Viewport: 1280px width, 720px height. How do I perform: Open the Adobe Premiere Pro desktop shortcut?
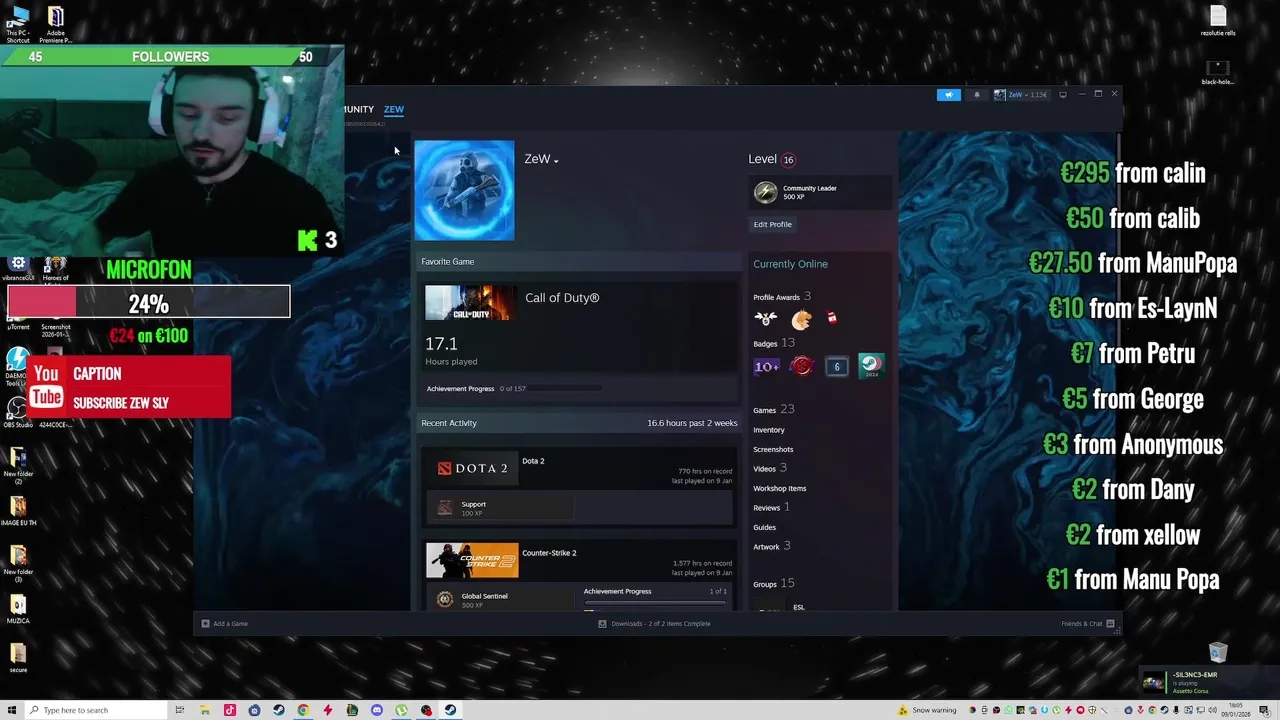pos(56,25)
